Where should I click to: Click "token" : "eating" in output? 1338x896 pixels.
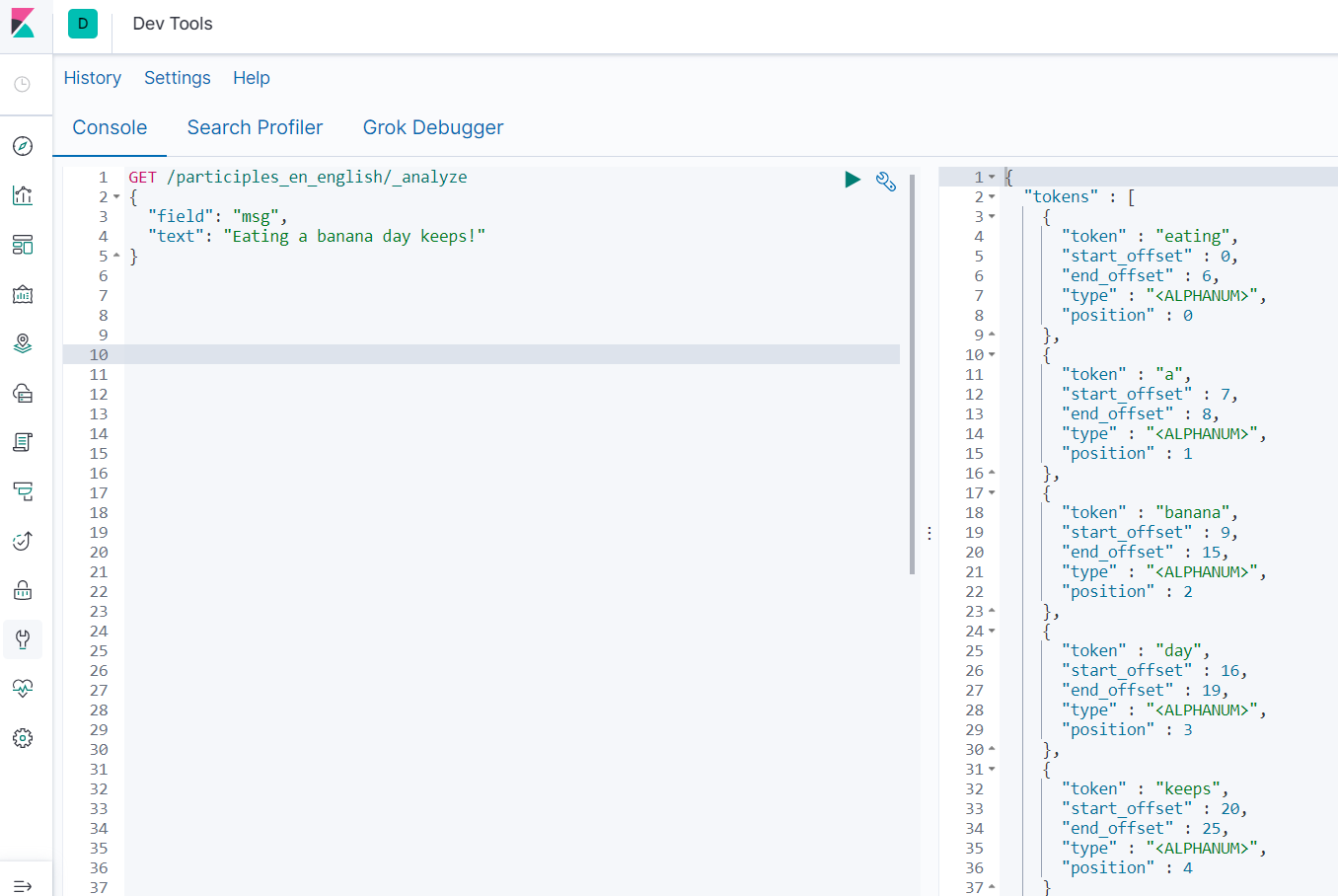(1150, 237)
